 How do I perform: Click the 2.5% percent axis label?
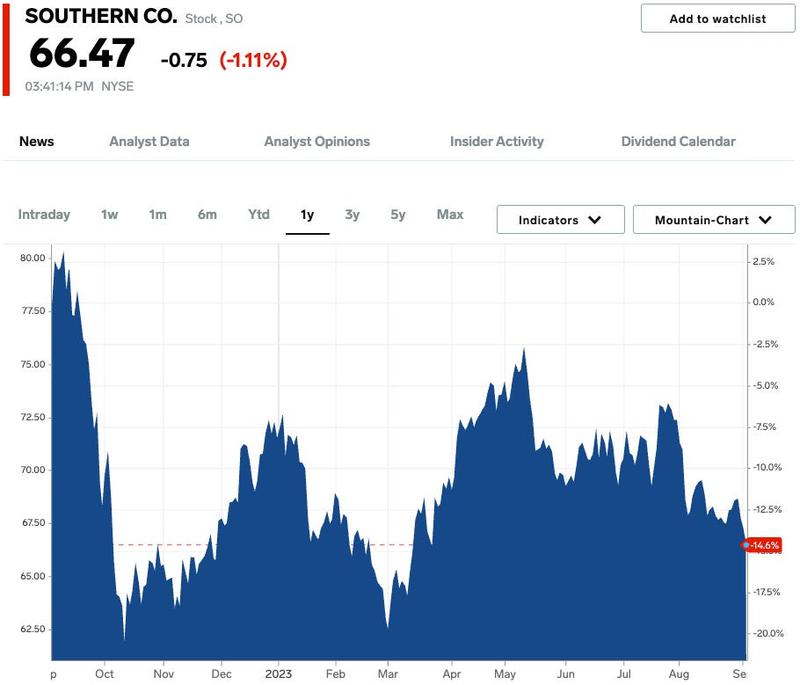[763, 262]
